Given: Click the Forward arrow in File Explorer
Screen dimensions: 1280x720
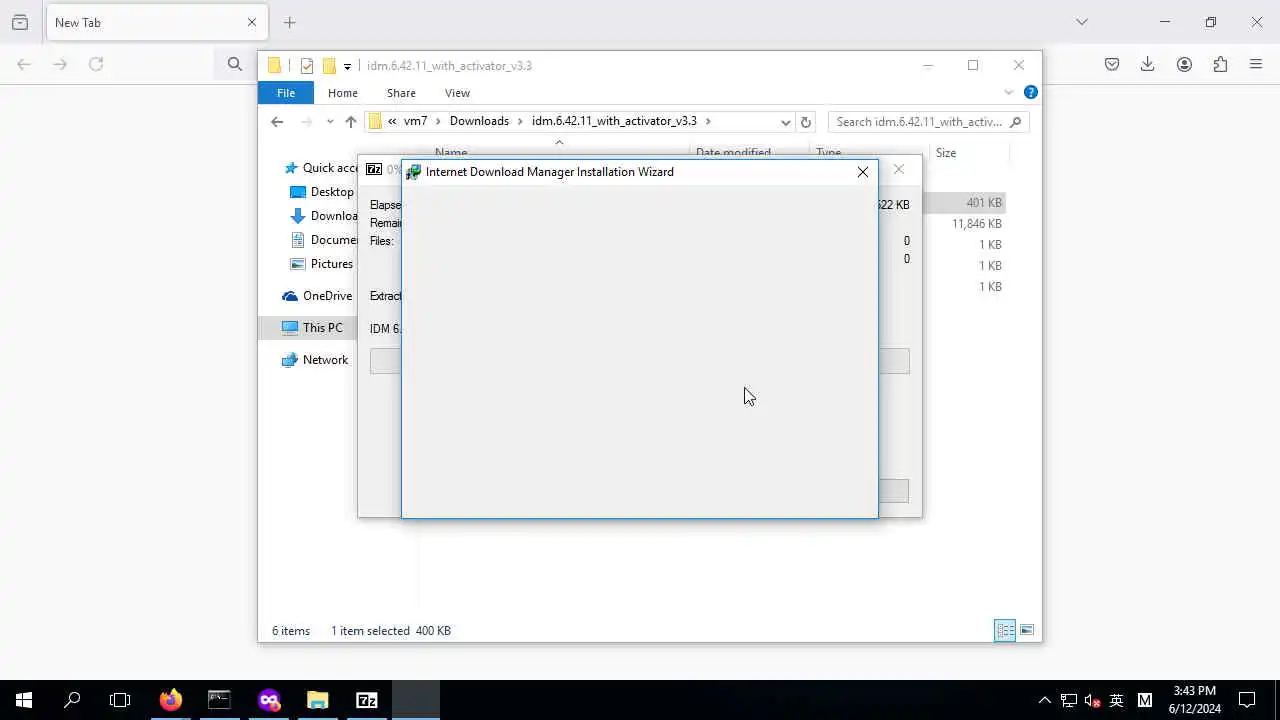Looking at the screenshot, I should (x=306, y=122).
